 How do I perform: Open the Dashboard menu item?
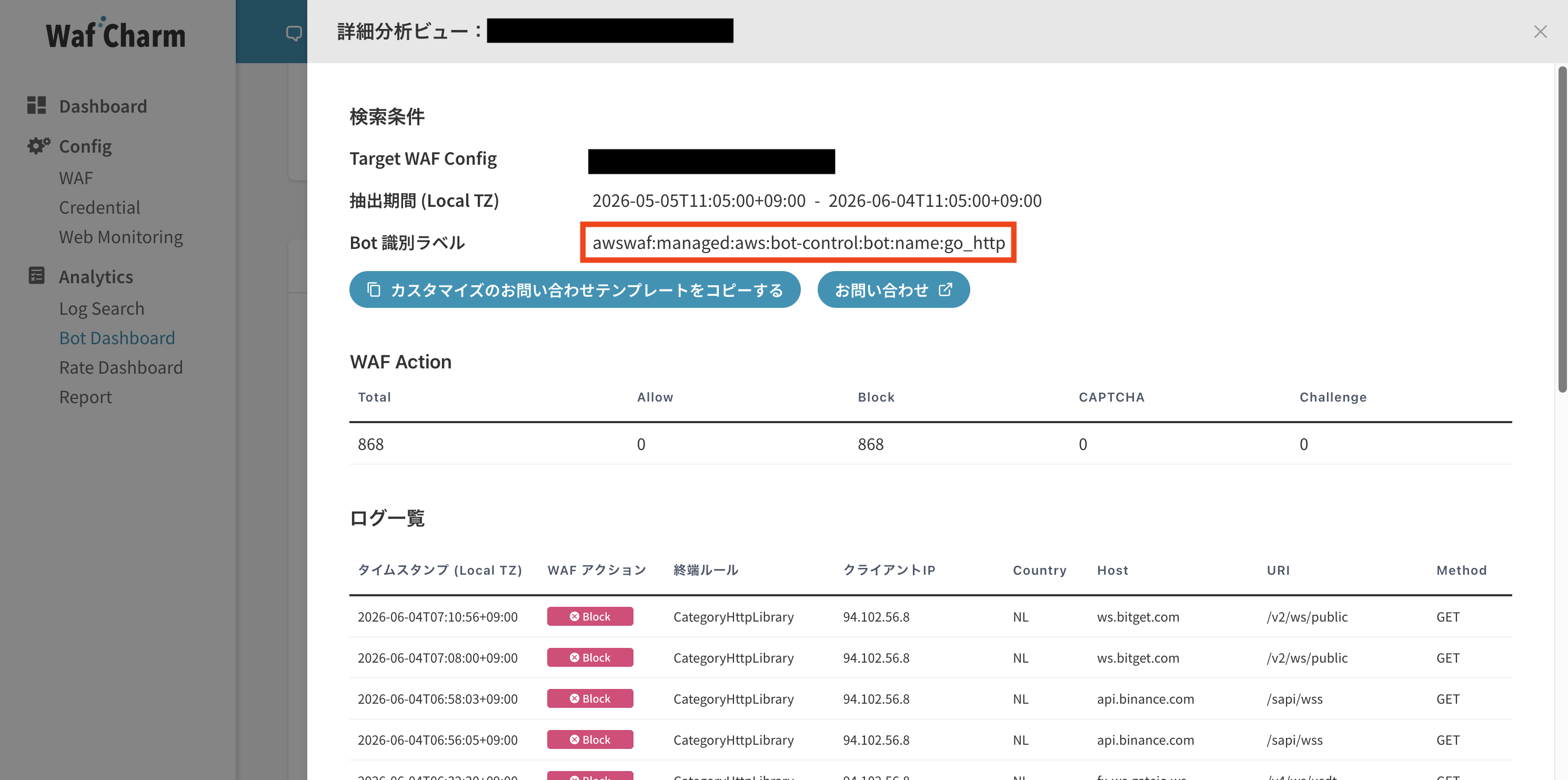tap(103, 106)
